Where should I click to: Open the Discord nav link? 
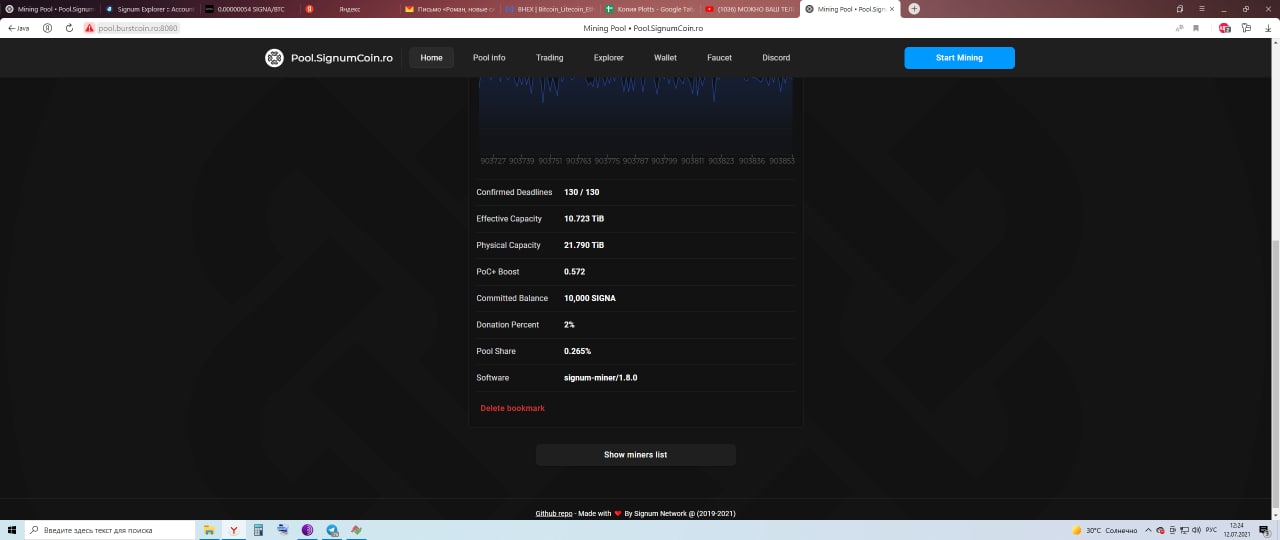[776, 58]
